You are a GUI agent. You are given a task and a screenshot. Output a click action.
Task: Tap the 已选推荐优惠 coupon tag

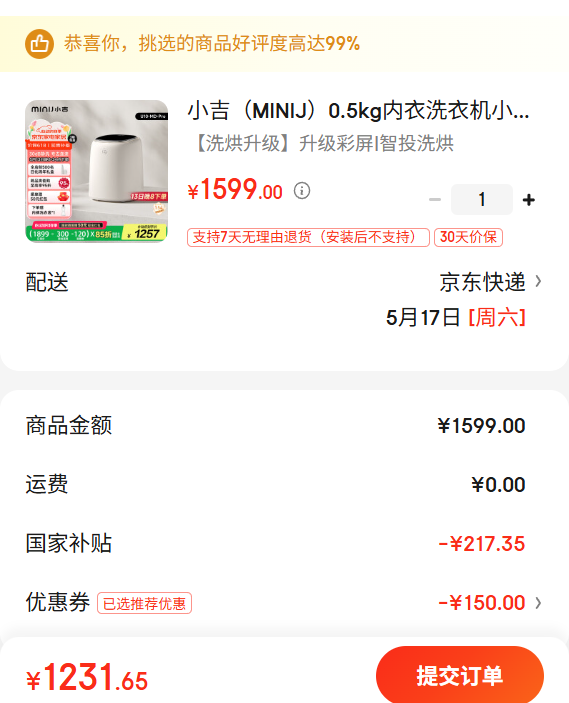tap(144, 603)
